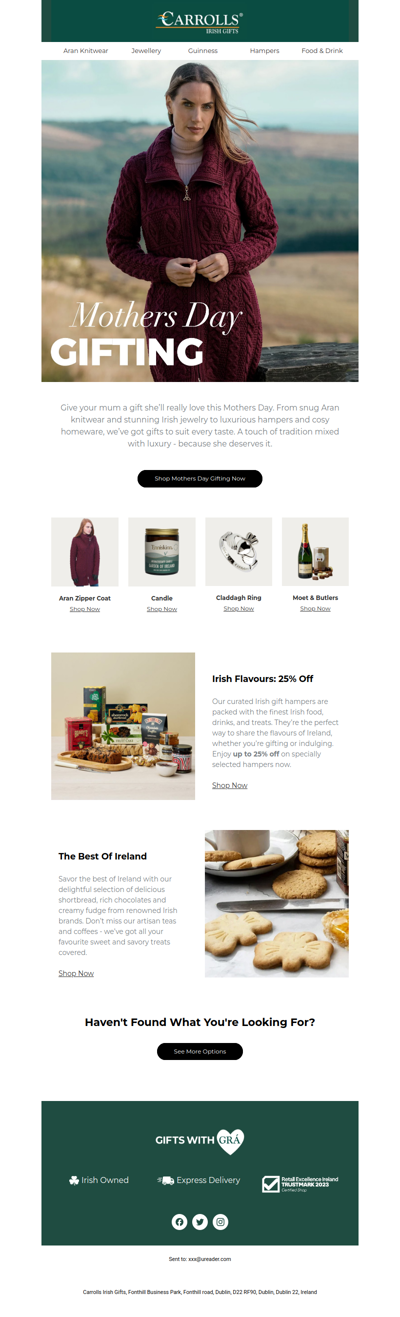Screen dimensions: 400x1317
Task: Click the See More Options button
Action: click(200, 1051)
